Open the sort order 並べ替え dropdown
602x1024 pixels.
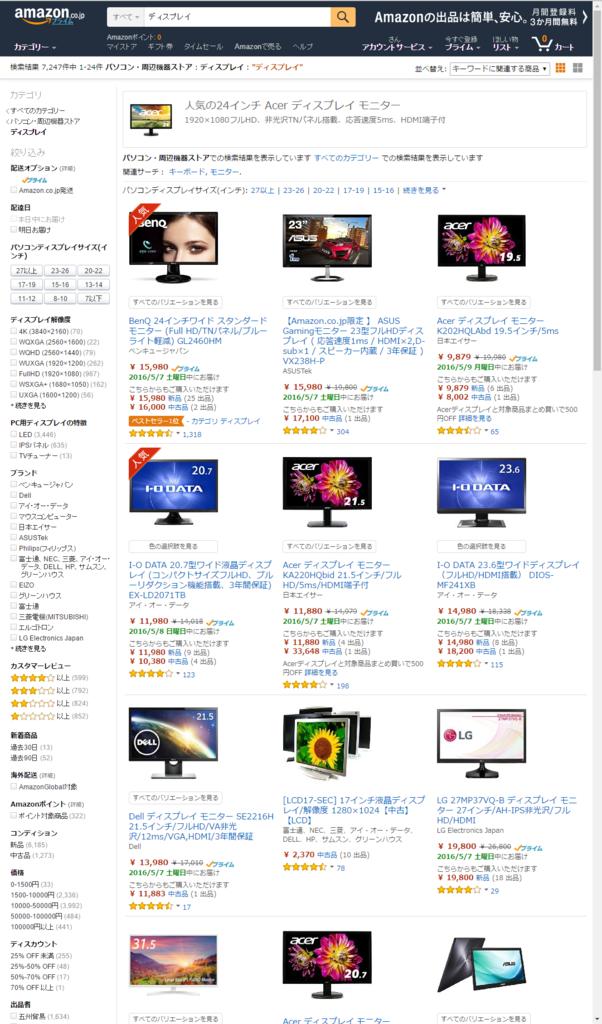pyautogui.click(x=499, y=69)
